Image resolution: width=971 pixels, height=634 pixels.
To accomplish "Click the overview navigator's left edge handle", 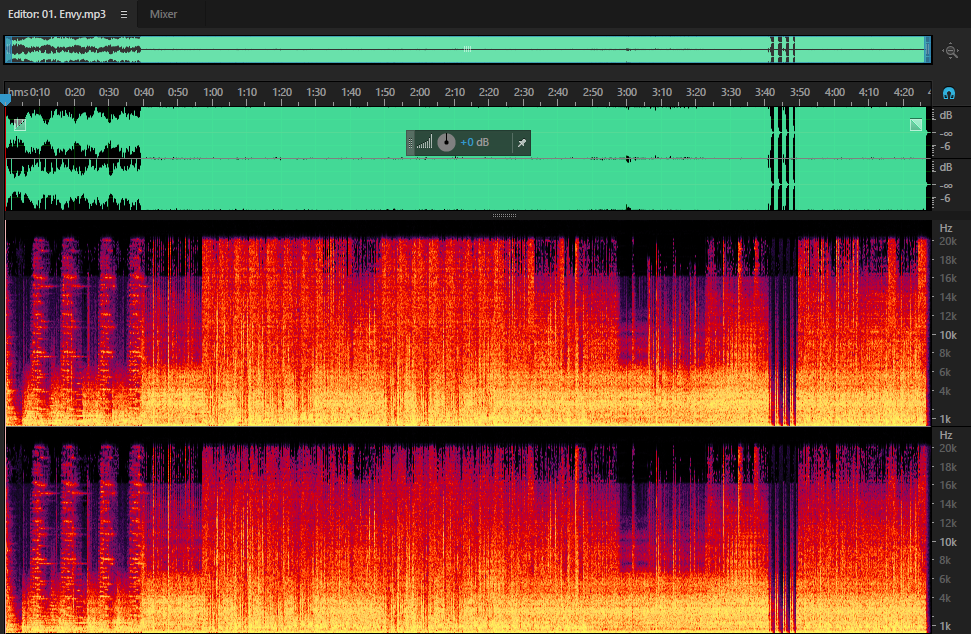I will 8,50.
